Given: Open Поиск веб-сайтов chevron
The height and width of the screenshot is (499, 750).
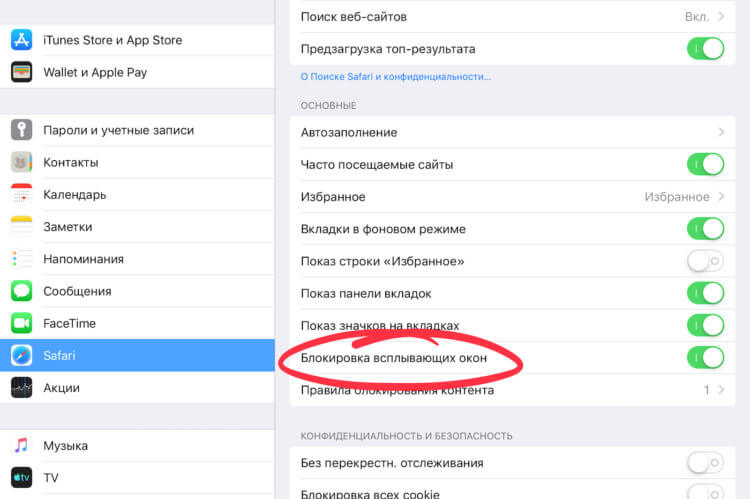Looking at the screenshot, I should (721, 17).
